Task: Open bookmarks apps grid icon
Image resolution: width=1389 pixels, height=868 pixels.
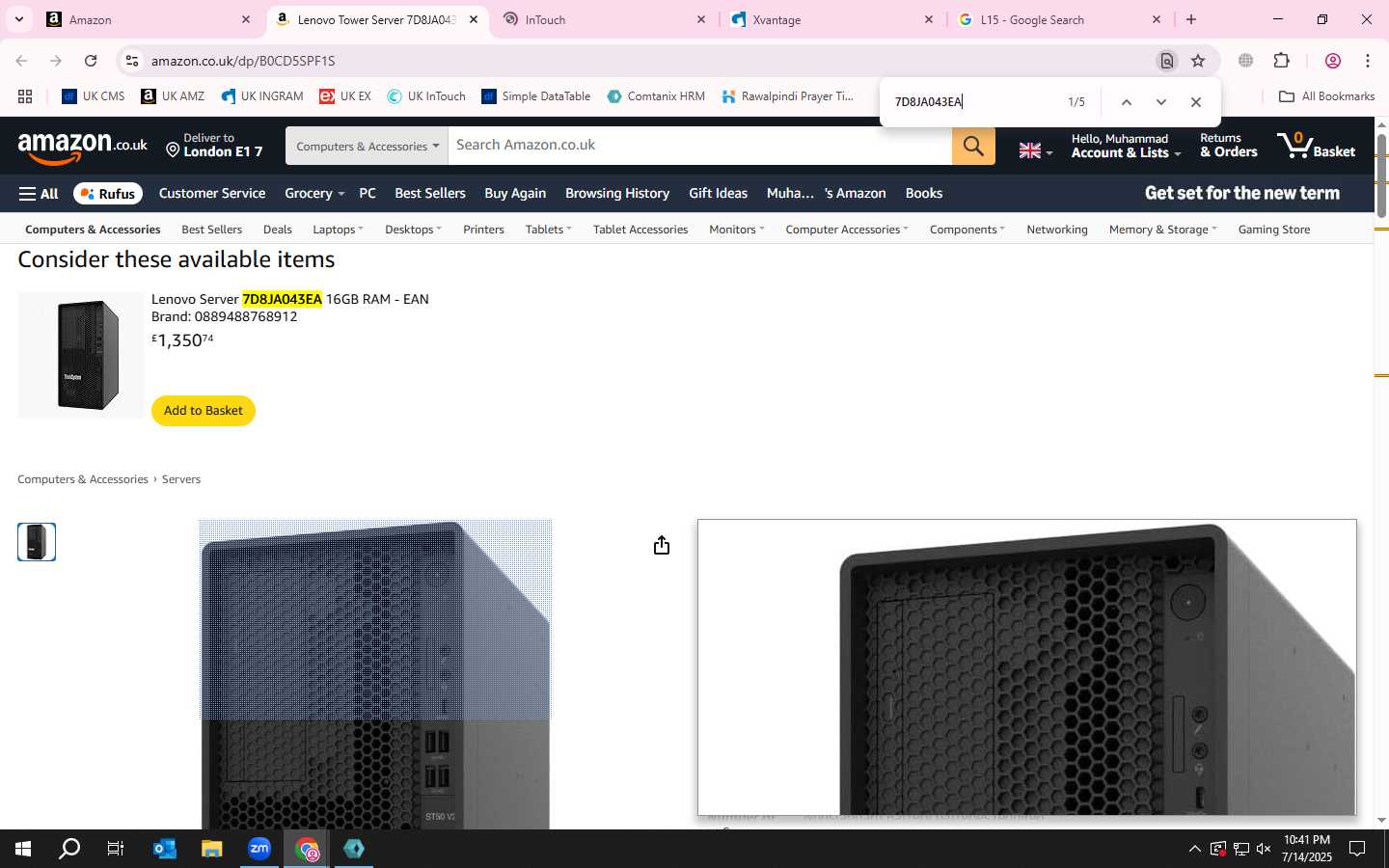Action: pyautogui.click(x=25, y=96)
